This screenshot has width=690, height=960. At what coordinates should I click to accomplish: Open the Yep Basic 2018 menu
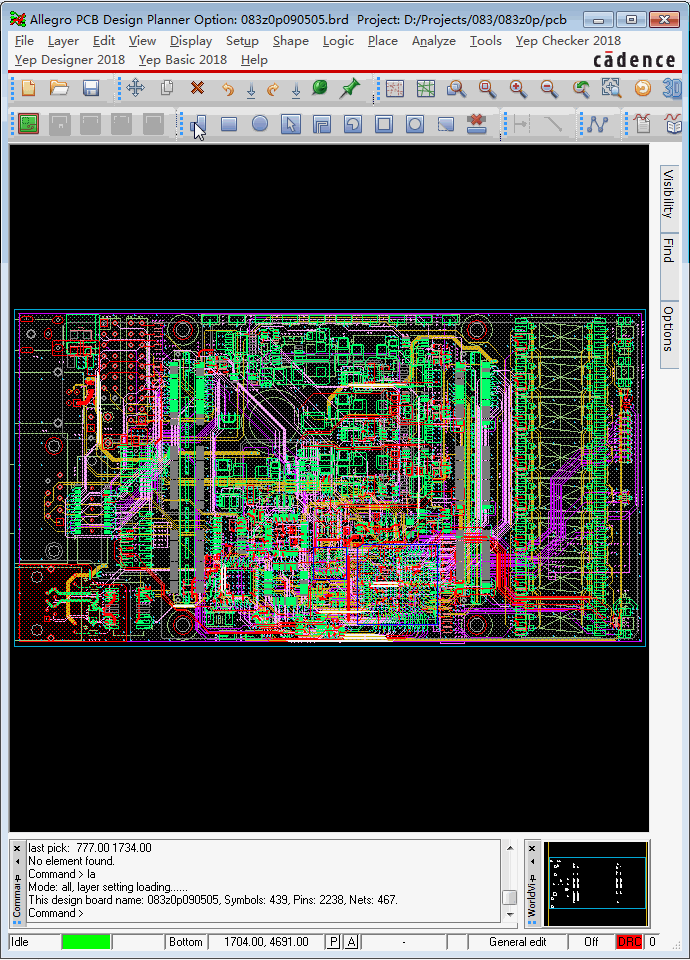pyautogui.click(x=182, y=60)
